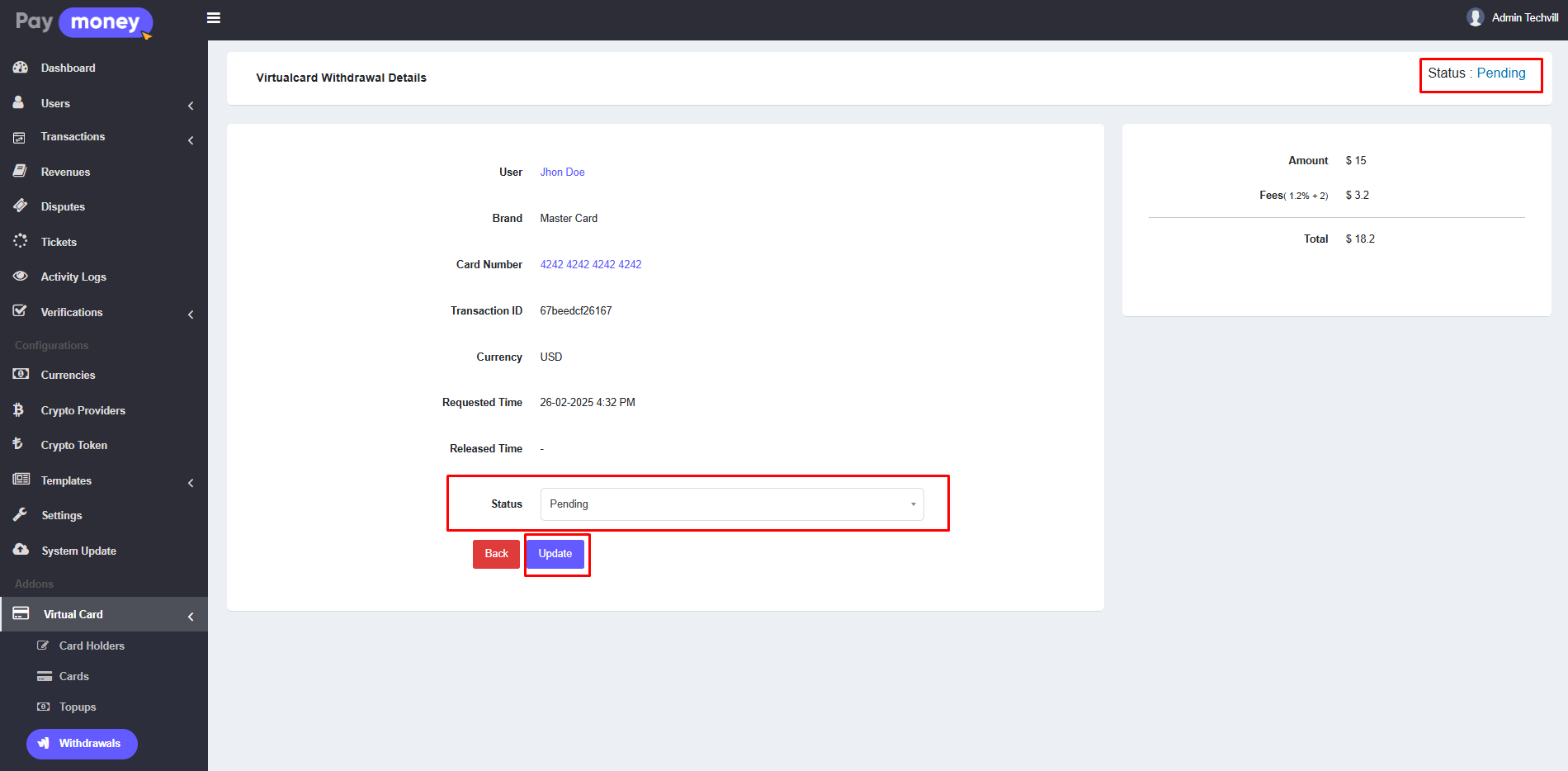1568x771 pixels.
Task: Click the hamburger menu icon
Action: coord(214,18)
